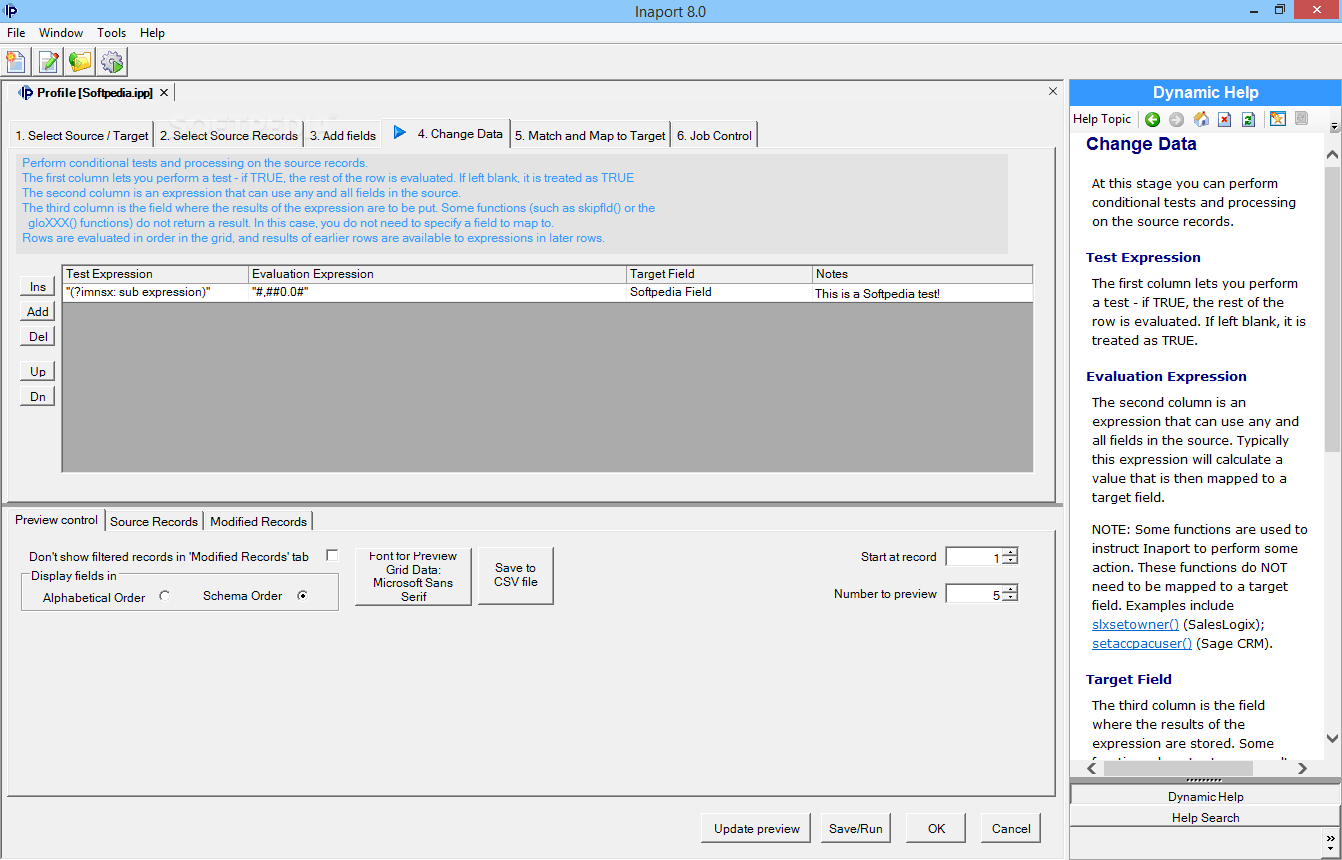
Task: Open the 3. Add fields tab
Action: (x=343, y=135)
